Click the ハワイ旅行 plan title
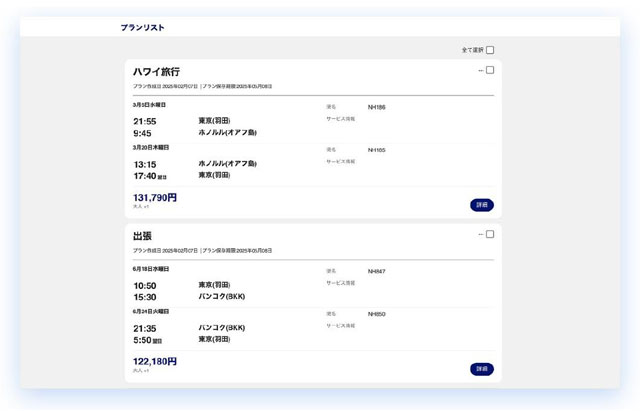Screen dimensions: 640x411 tap(157, 72)
